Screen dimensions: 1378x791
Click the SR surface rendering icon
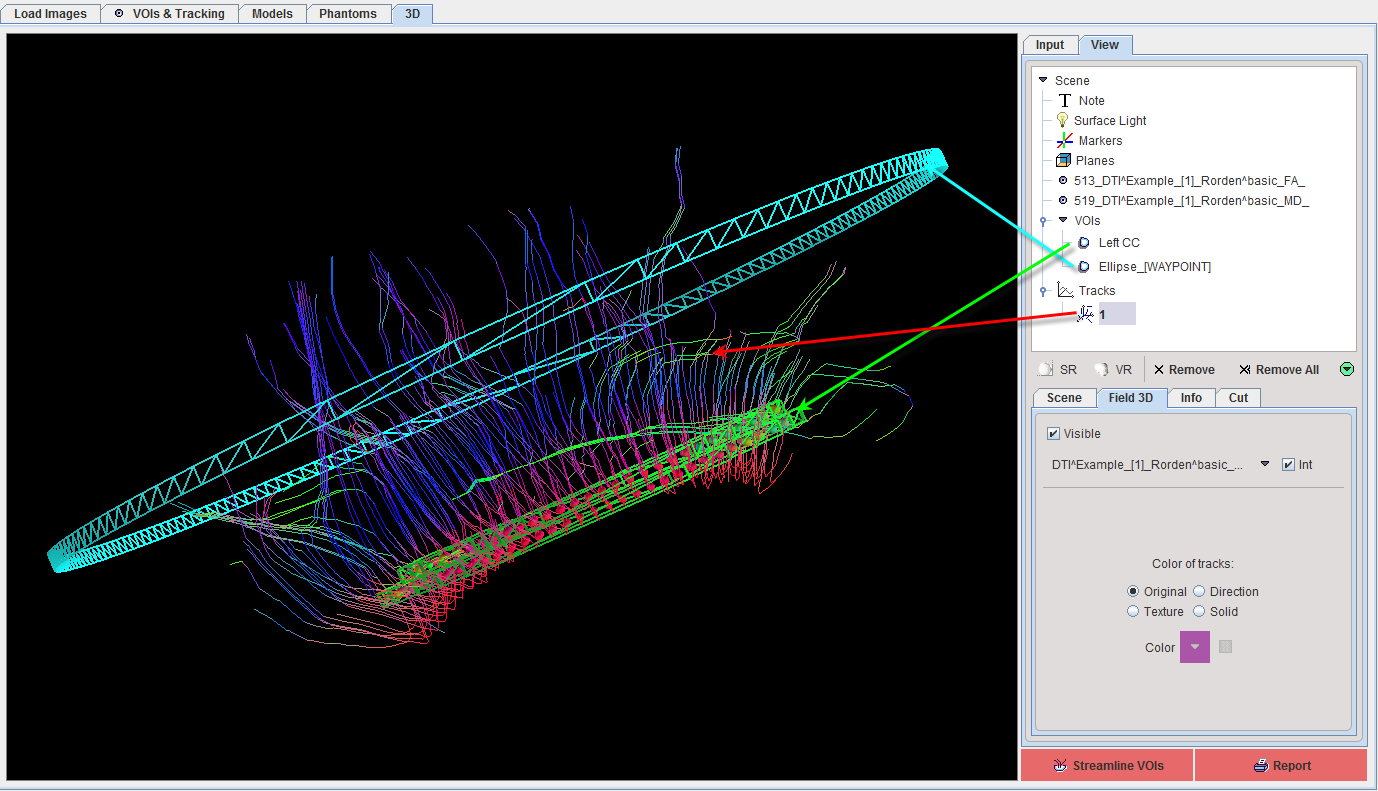(x=1046, y=369)
